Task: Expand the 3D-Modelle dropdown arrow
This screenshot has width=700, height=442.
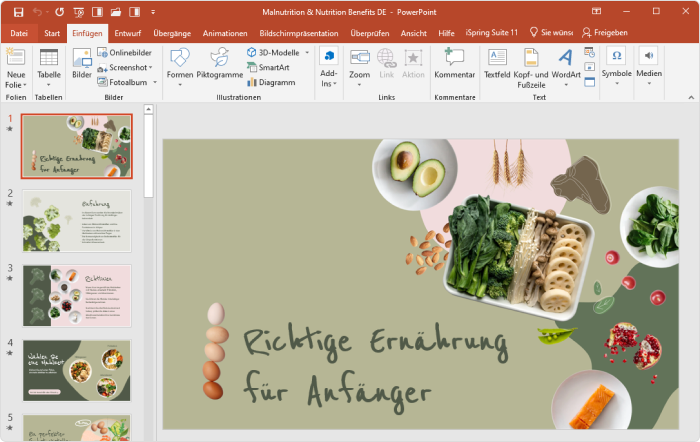Action: click(x=307, y=53)
